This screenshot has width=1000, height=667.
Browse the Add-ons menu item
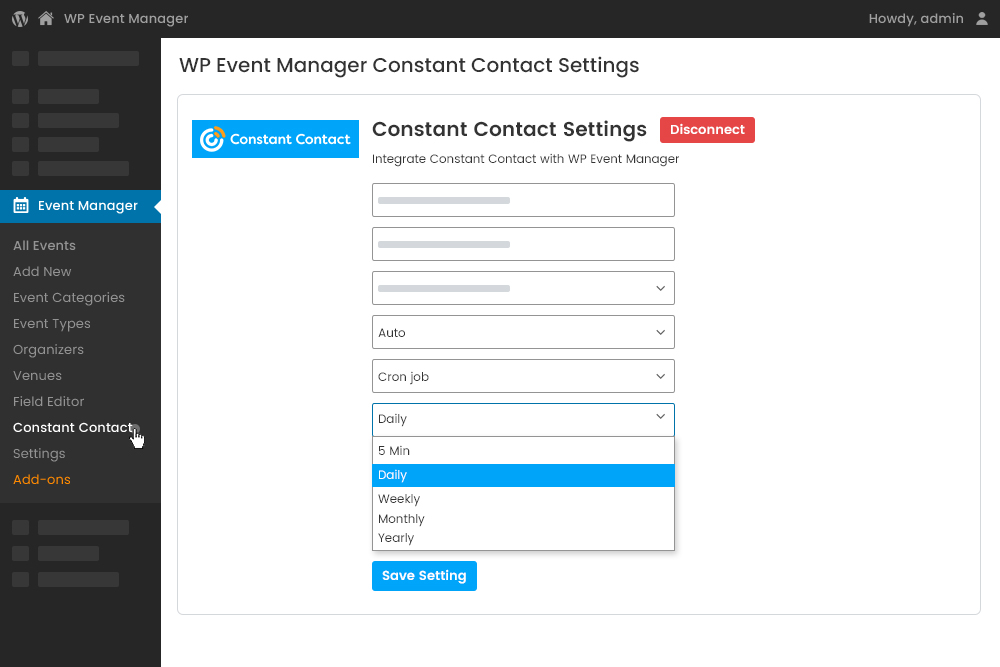coord(41,479)
